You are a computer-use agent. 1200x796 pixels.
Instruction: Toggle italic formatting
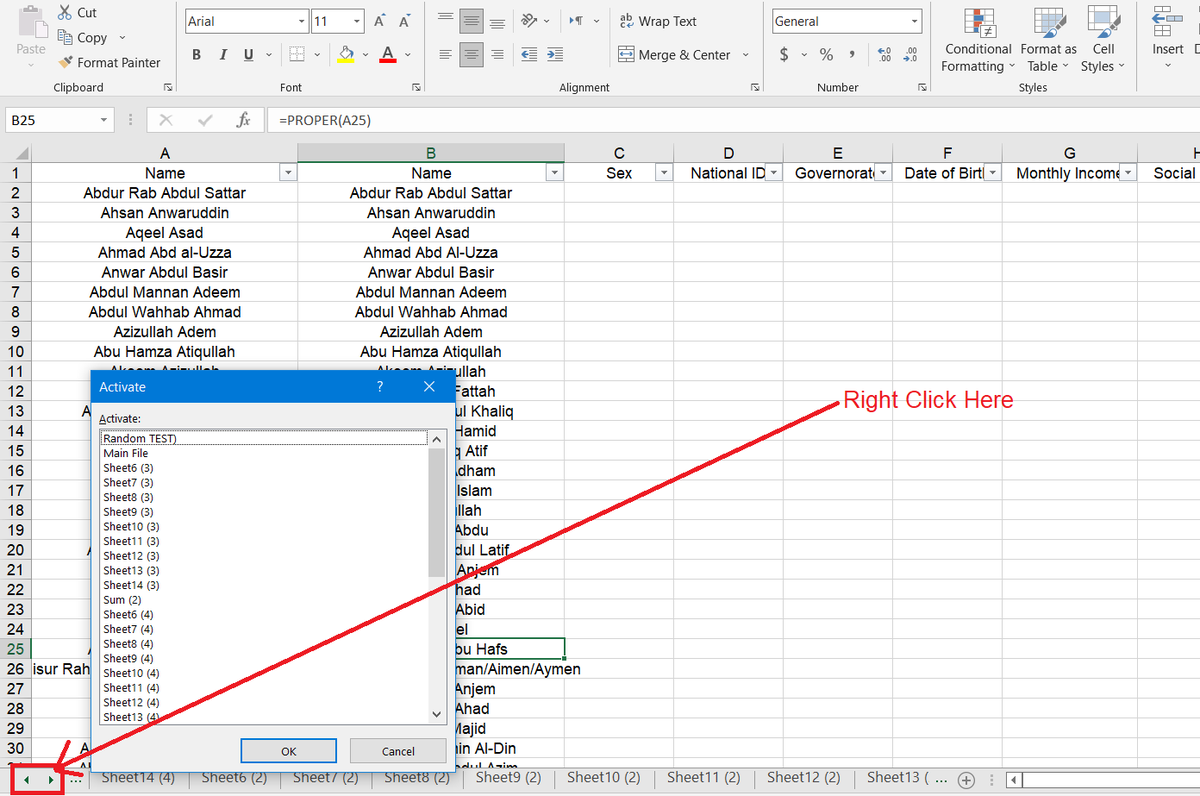[x=222, y=55]
